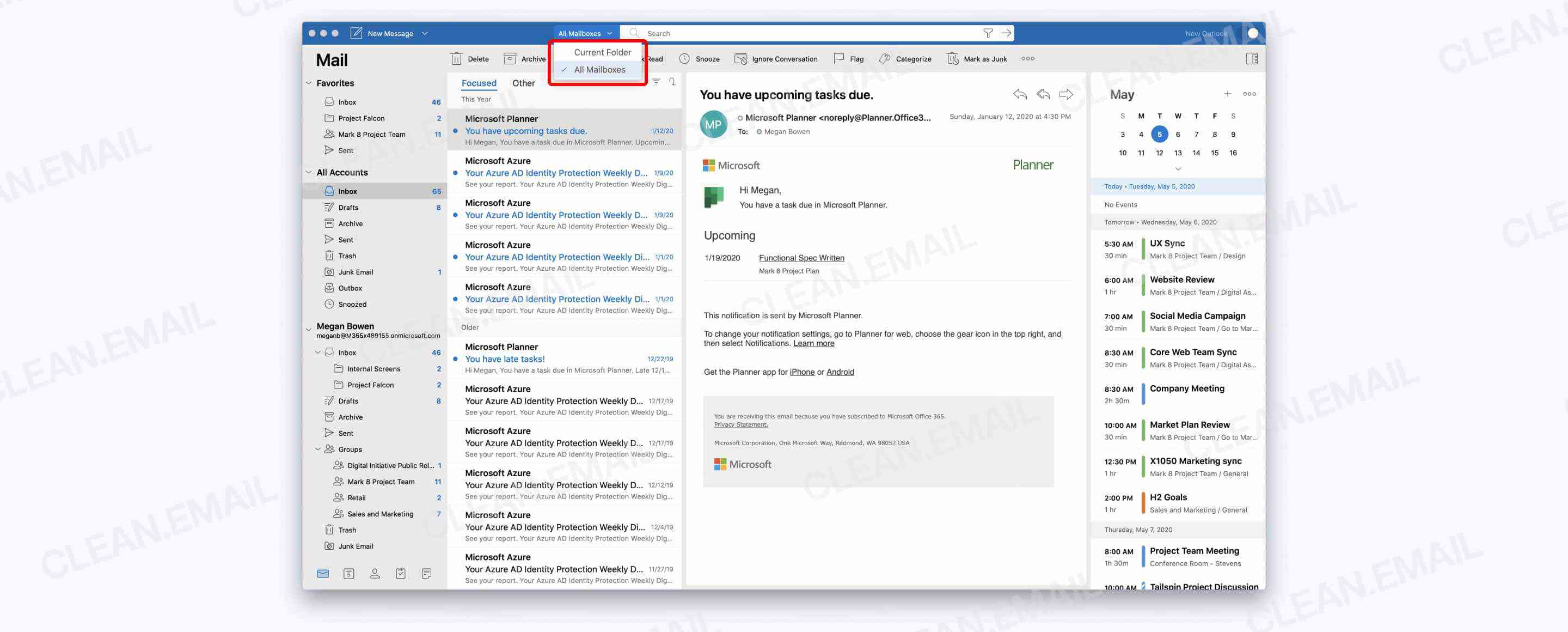1568x632 pixels.
Task: Delete the selected message
Action: pos(469,58)
